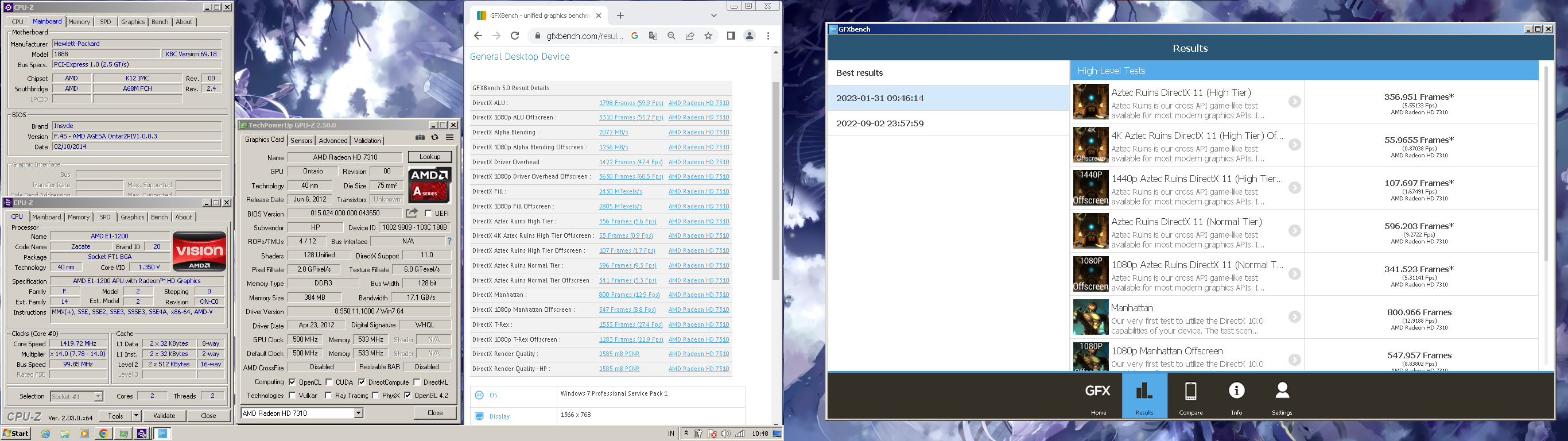Toggle the OpenGL 4.2 checkbox
Screen dimensions: 1568x441
(408, 396)
